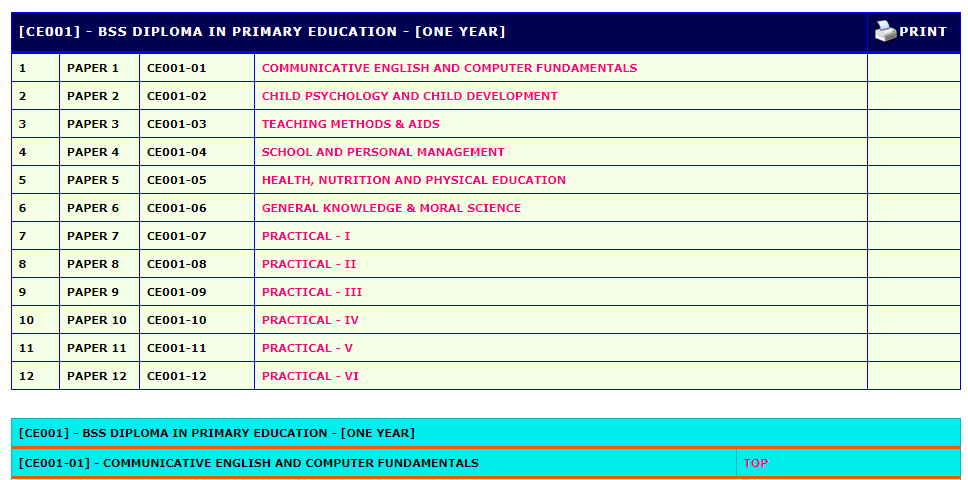Click the PRINT label in header
The height and width of the screenshot is (480, 968).
pyautogui.click(x=922, y=32)
